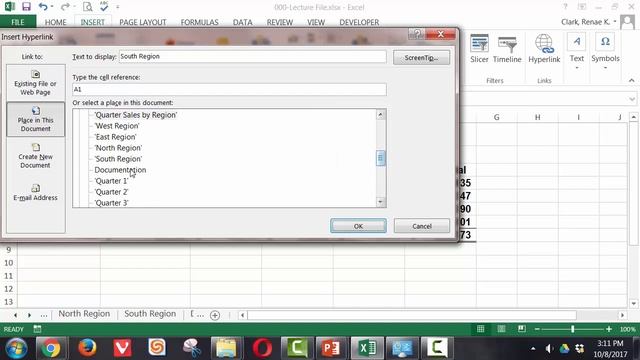
Task: Click the zoom slider handle
Action: (573, 329)
